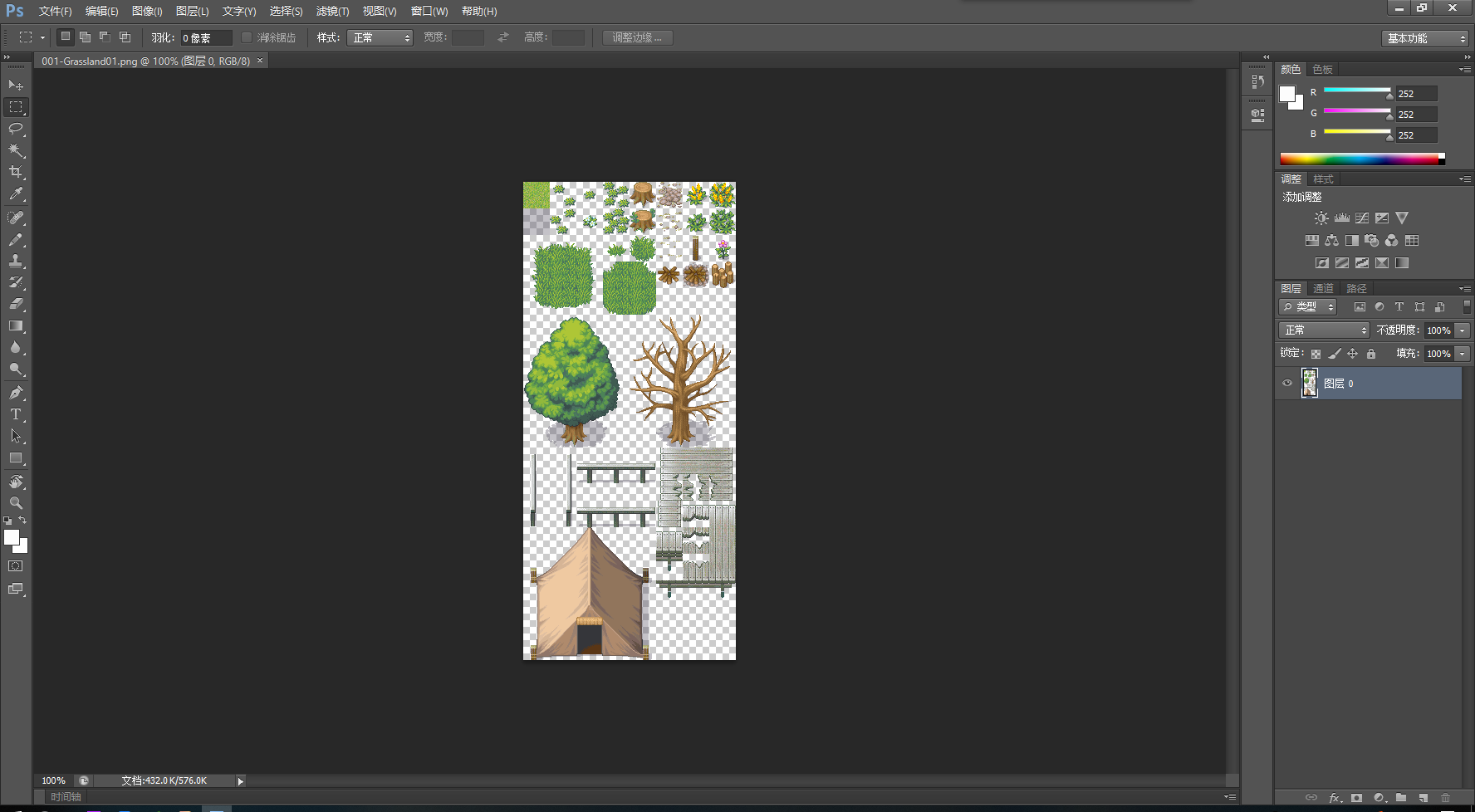The image size is (1475, 812).
Task: Select the Zoom tool
Action: pyautogui.click(x=16, y=503)
